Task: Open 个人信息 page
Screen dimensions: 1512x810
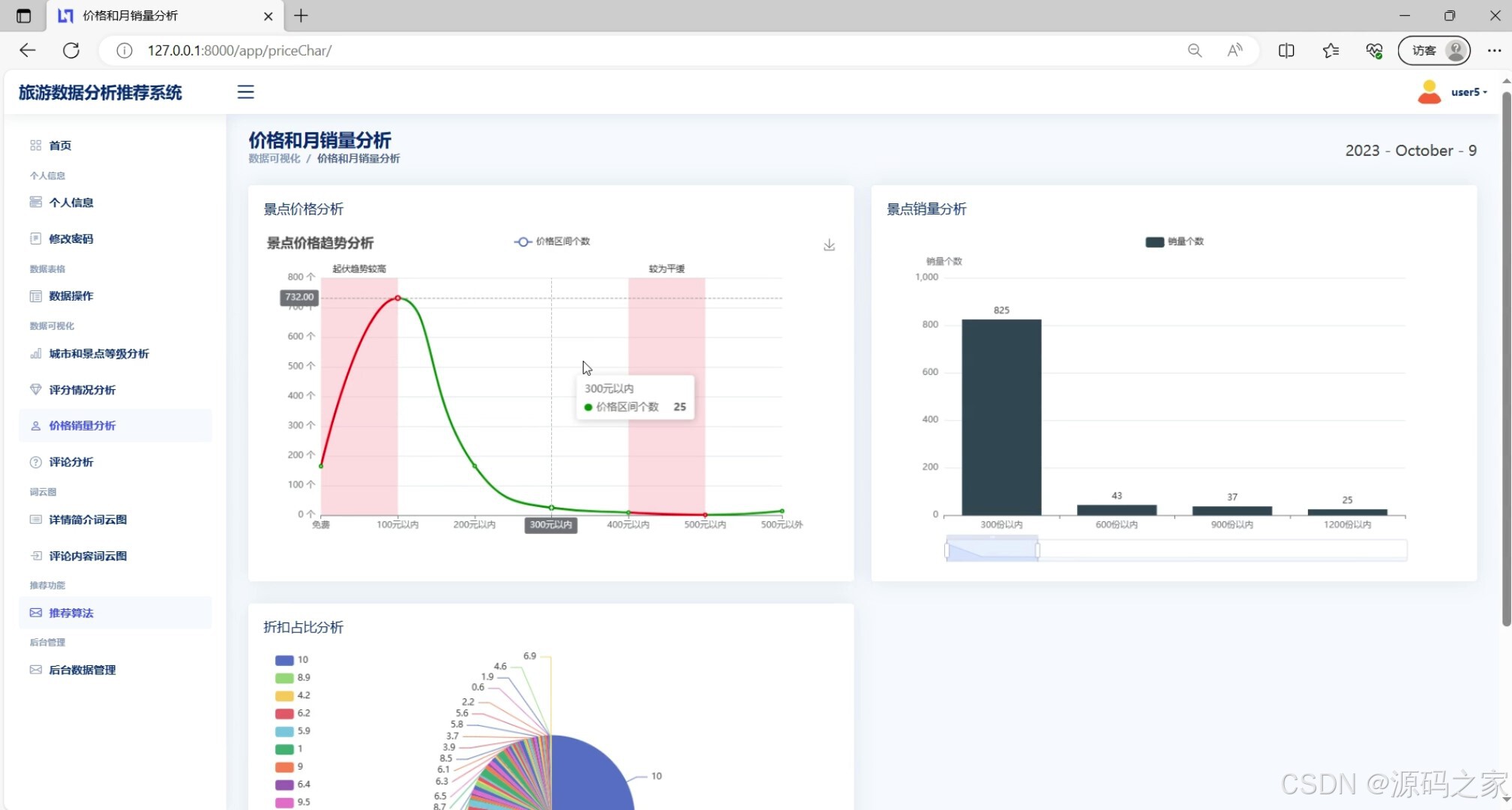Action: tap(71, 202)
